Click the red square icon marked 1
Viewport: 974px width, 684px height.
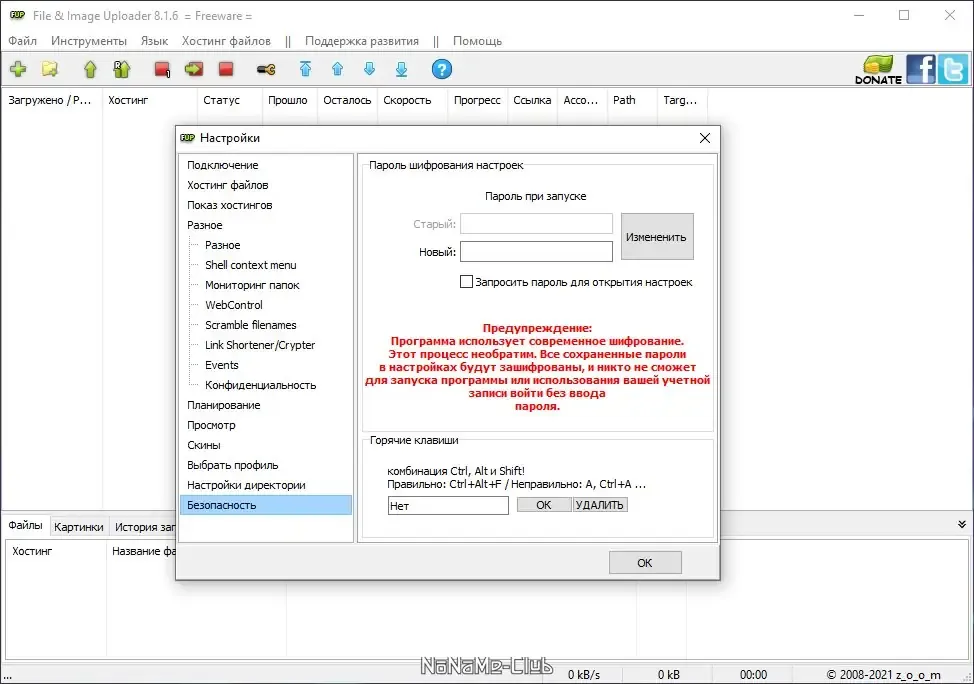coord(162,69)
